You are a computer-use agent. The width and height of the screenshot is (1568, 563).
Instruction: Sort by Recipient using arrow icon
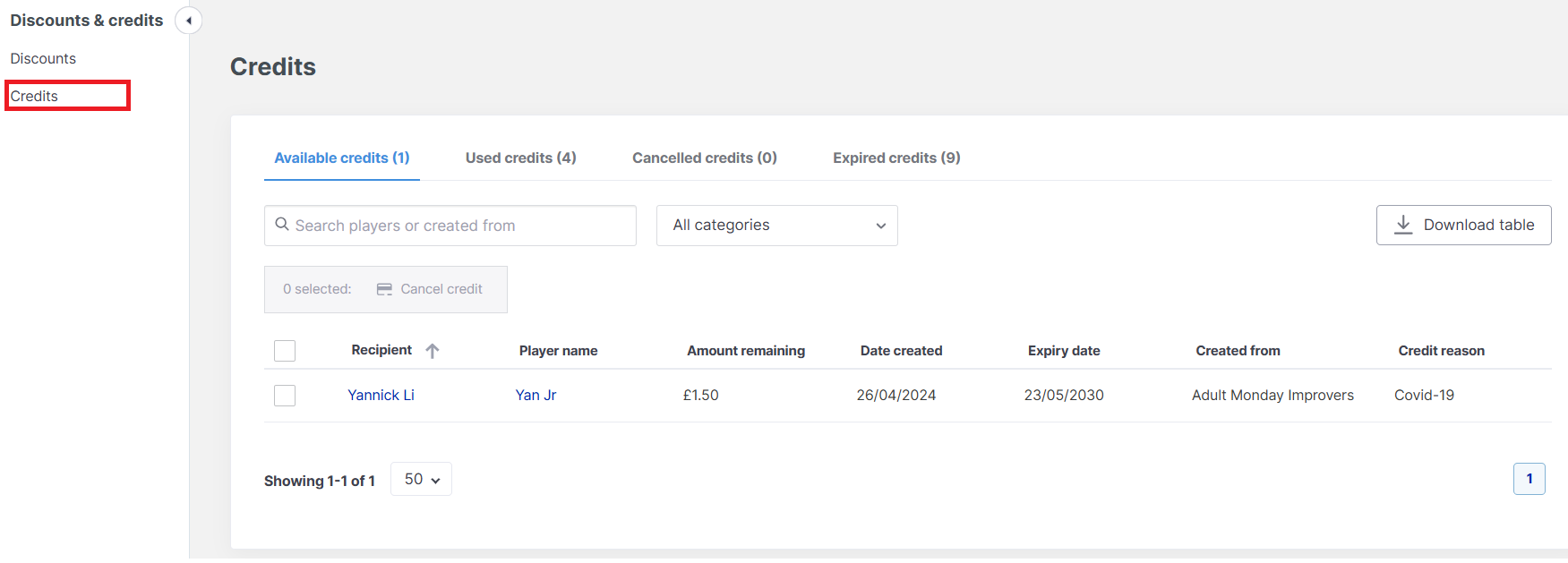pyautogui.click(x=433, y=351)
